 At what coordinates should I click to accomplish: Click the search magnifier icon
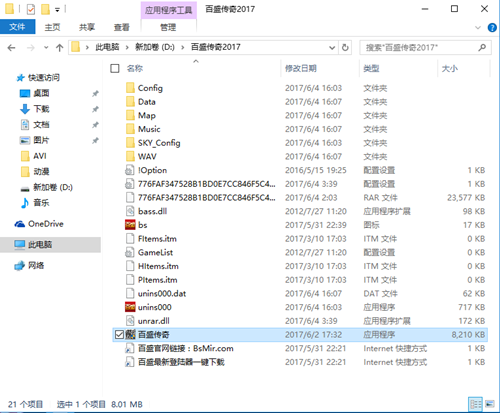click(x=482, y=48)
